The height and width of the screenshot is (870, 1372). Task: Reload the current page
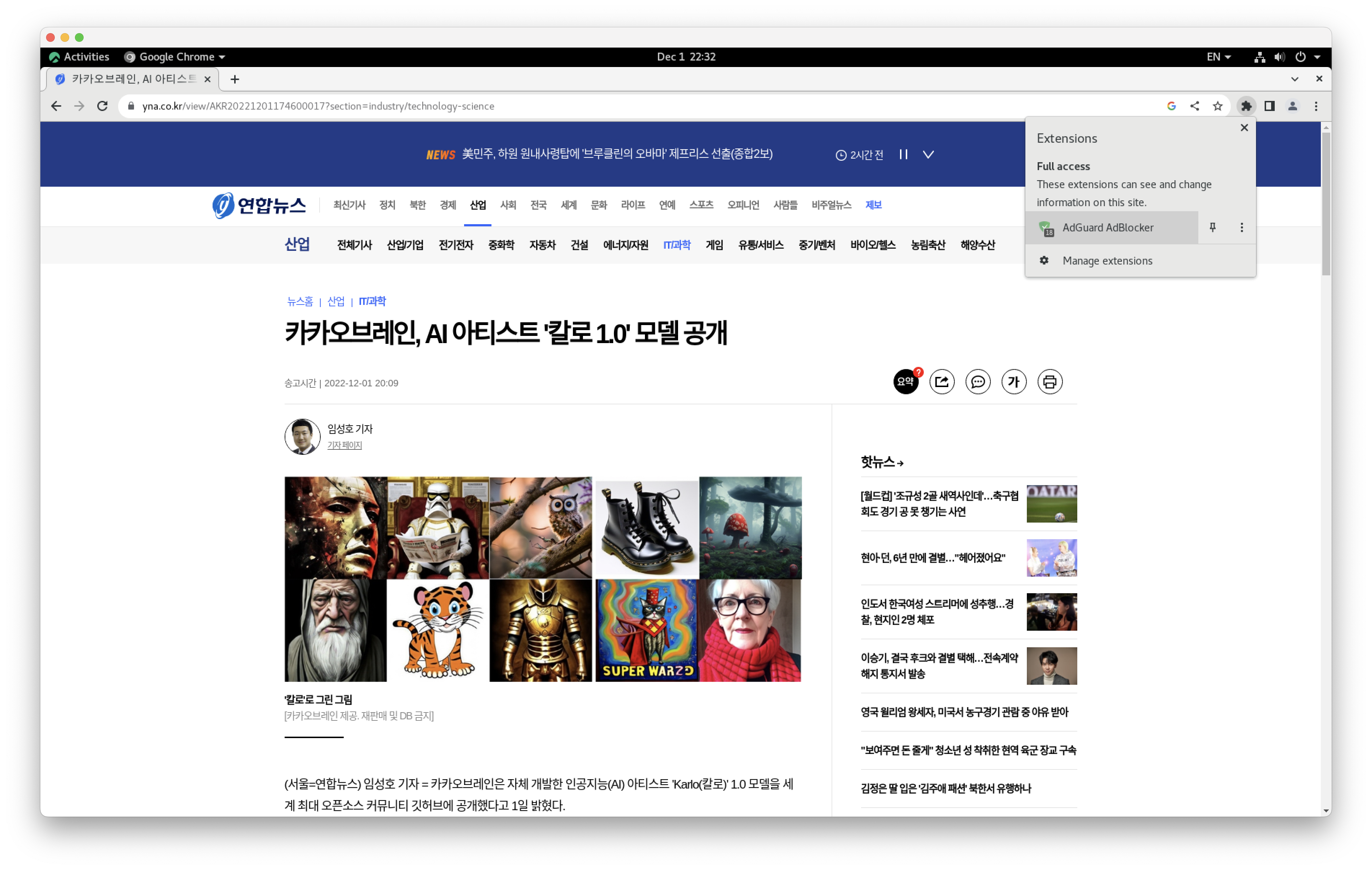click(103, 106)
